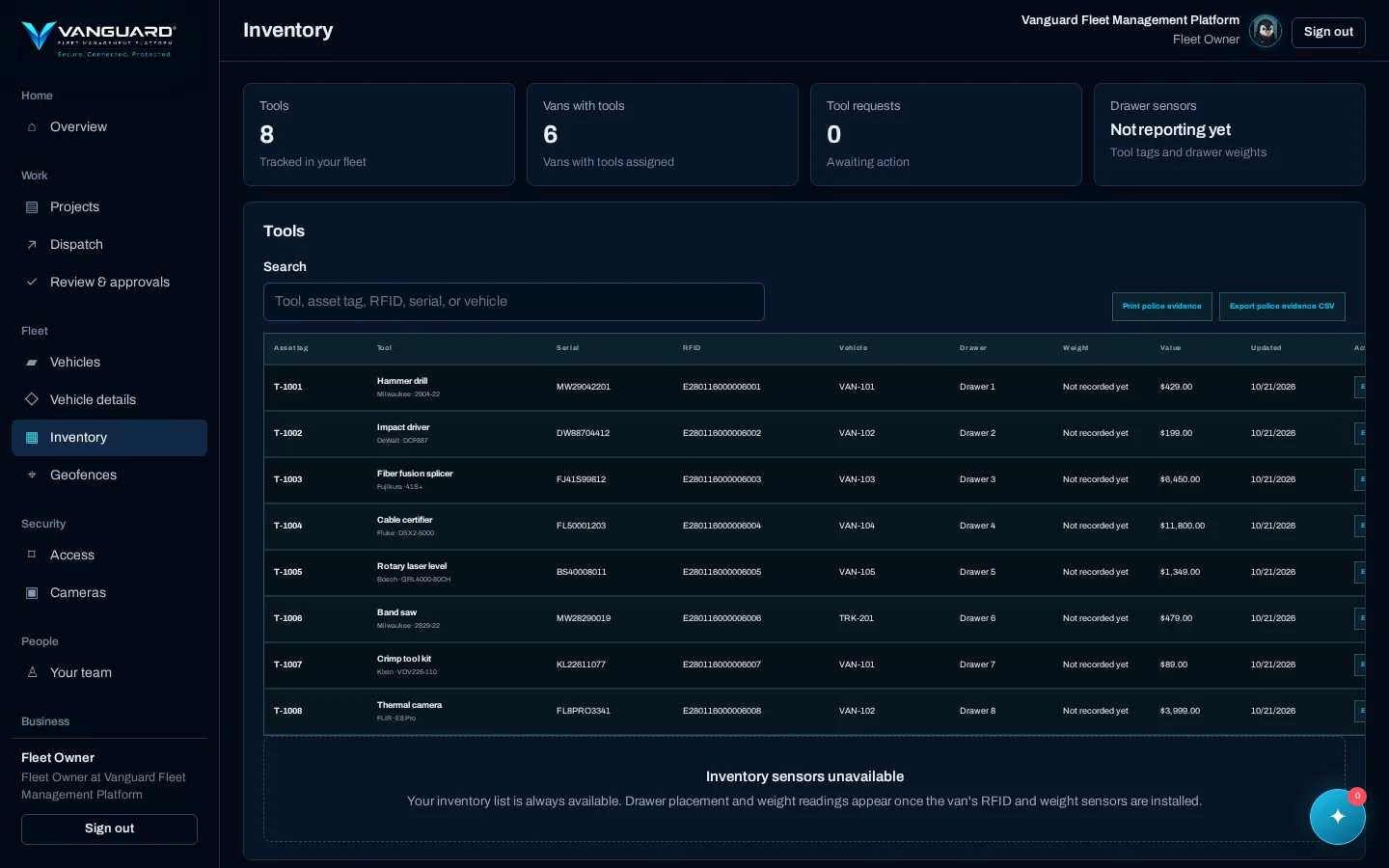
Task: Click the Rotary laser level tool
Action: 412,566
